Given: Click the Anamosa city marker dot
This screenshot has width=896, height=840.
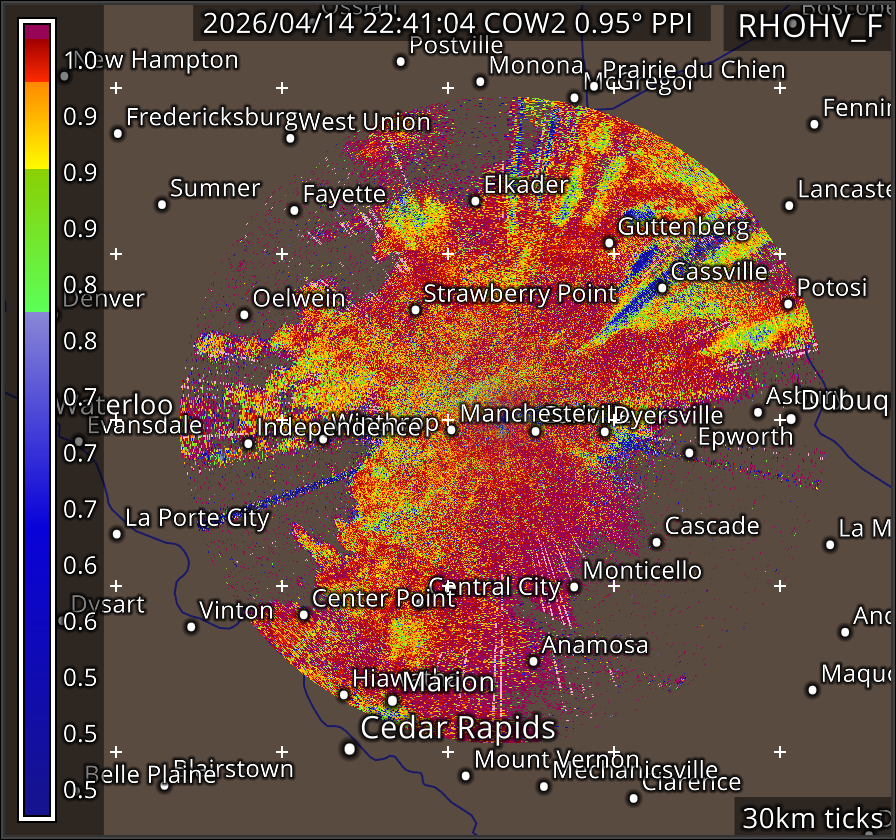Looking at the screenshot, I should tap(534, 661).
